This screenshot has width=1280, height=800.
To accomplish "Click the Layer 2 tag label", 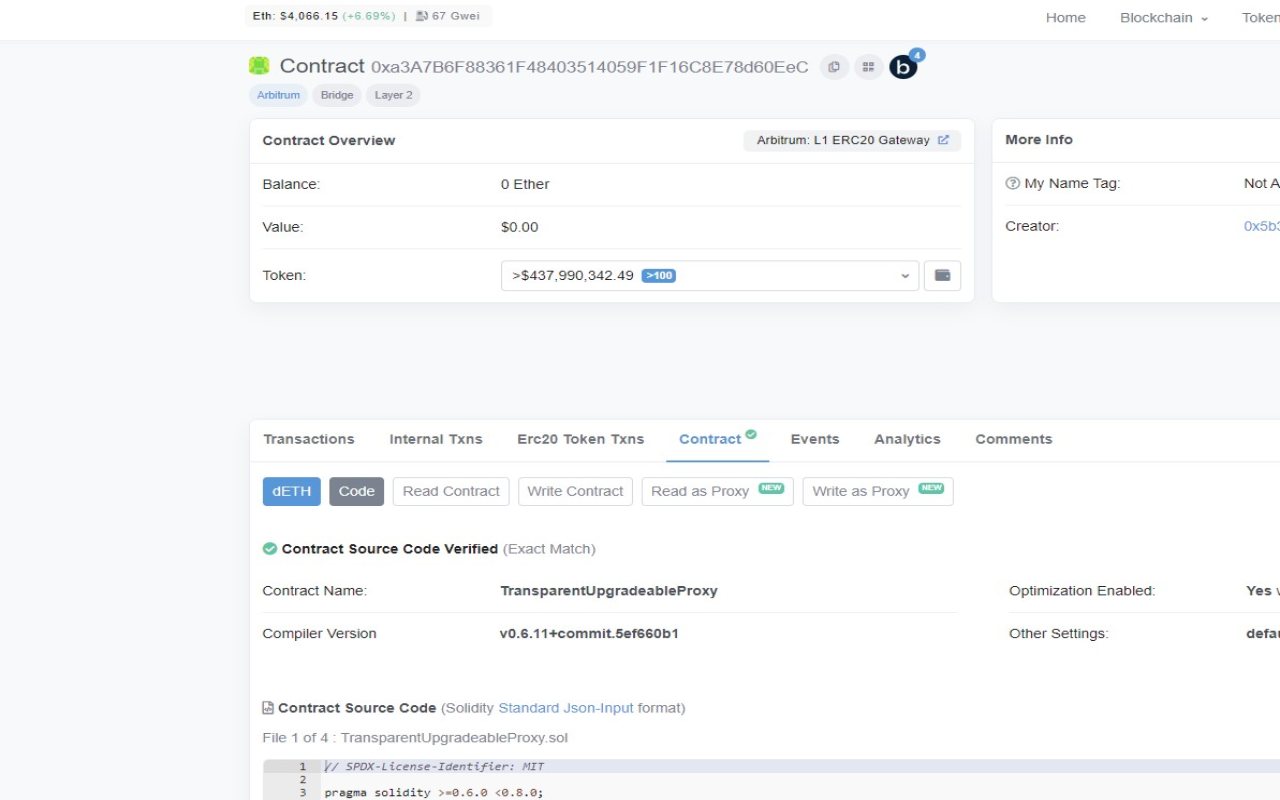I will click(x=393, y=95).
